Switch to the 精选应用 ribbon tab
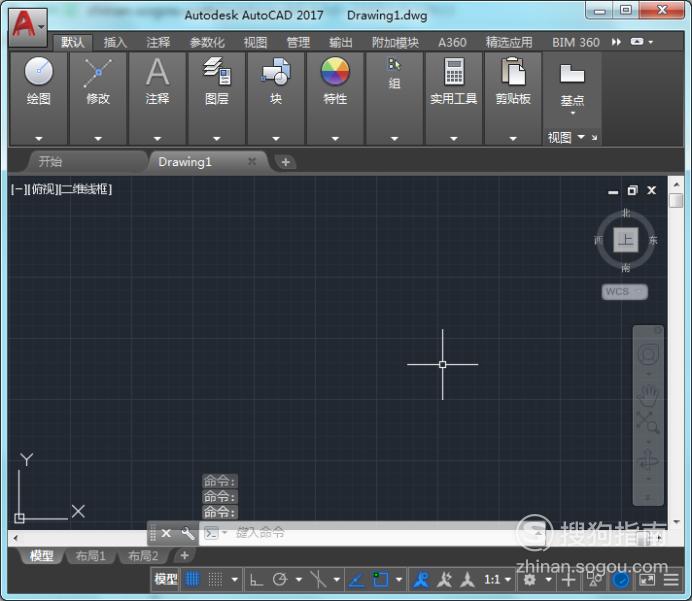Screen dimensions: 692x601 click(x=509, y=42)
